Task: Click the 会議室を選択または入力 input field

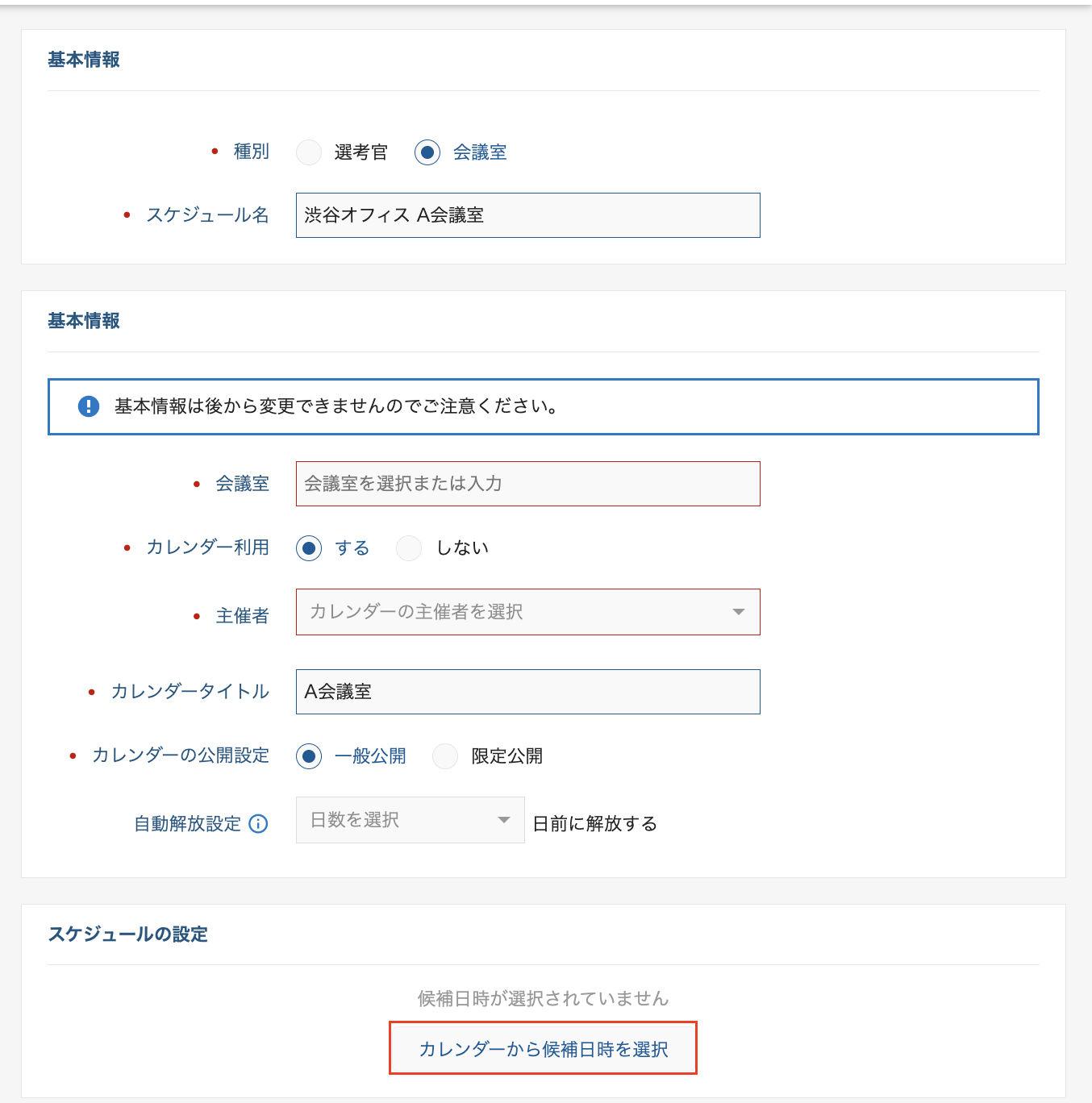Action: click(x=527, y=484)
